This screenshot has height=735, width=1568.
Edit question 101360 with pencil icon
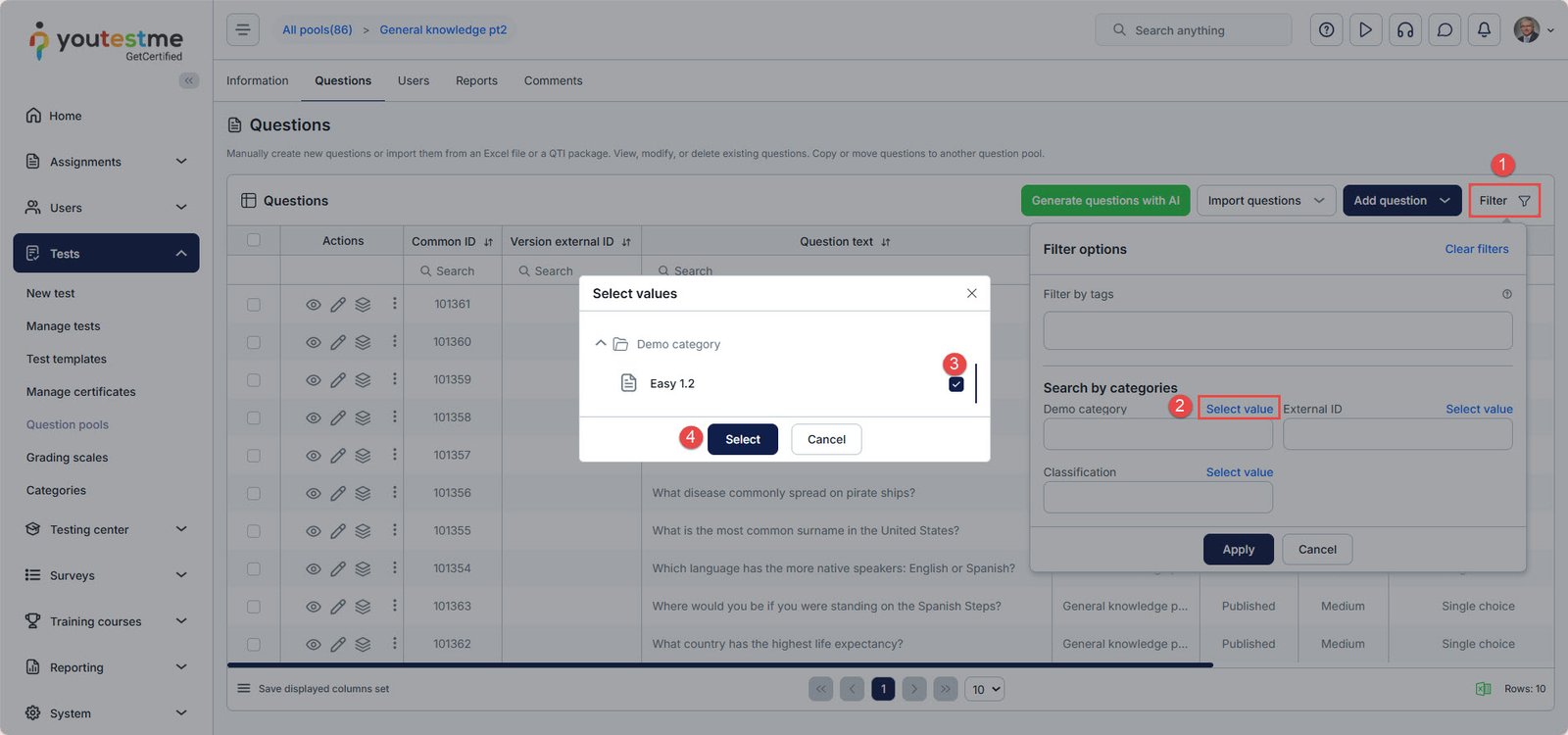tap(338, 342)
